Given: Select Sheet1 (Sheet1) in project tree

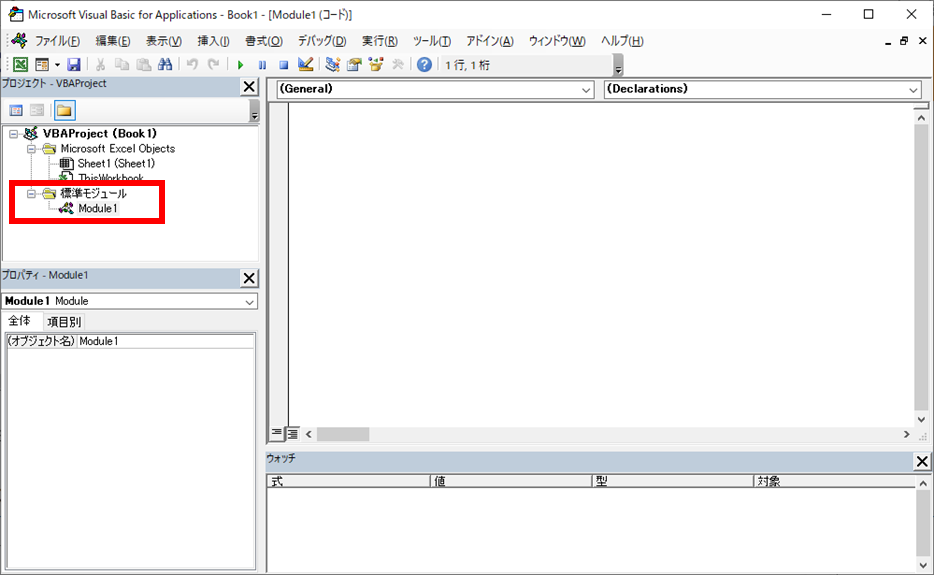Looking at the screenshot, I should point(116,163).
